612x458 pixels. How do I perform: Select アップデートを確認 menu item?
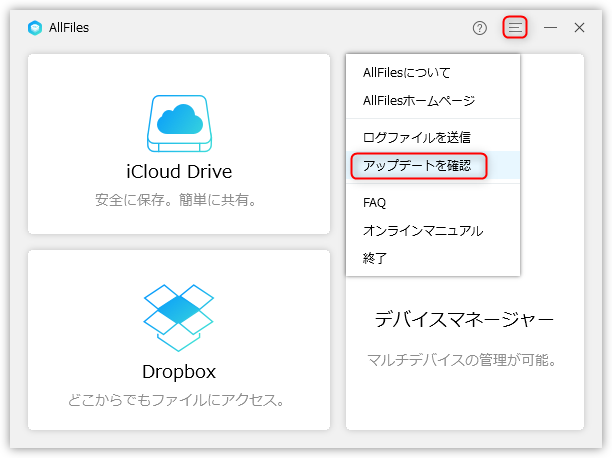coord(433,166)
